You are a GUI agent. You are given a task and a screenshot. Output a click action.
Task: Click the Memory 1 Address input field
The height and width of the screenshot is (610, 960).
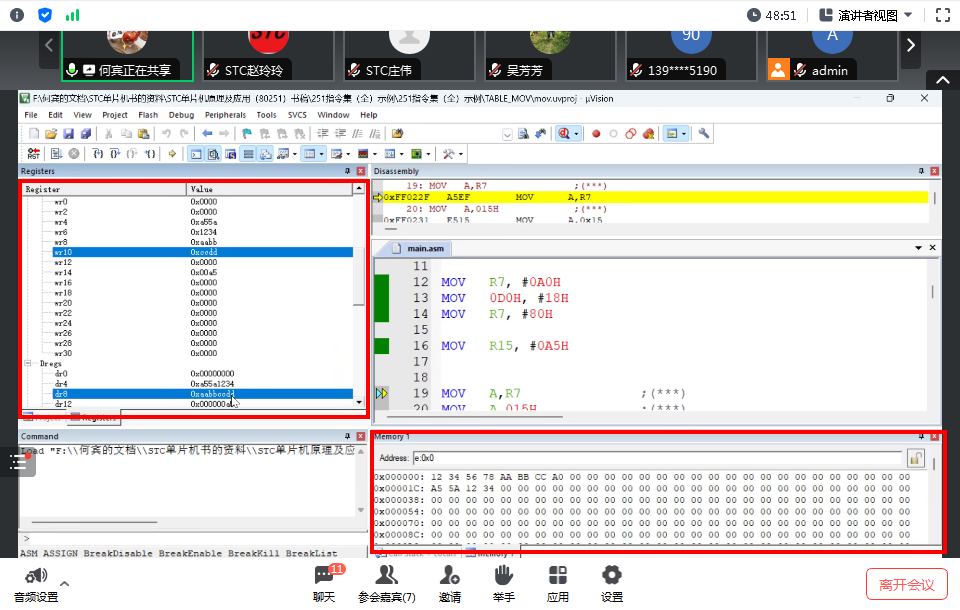(657, 458)
